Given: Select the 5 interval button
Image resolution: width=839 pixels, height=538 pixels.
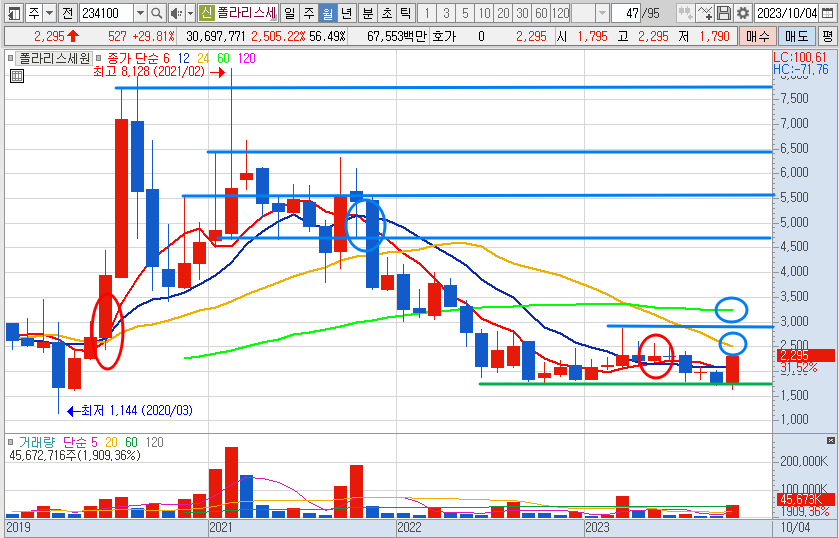Looking at the screenshot, I should click(x=465, y=13).
